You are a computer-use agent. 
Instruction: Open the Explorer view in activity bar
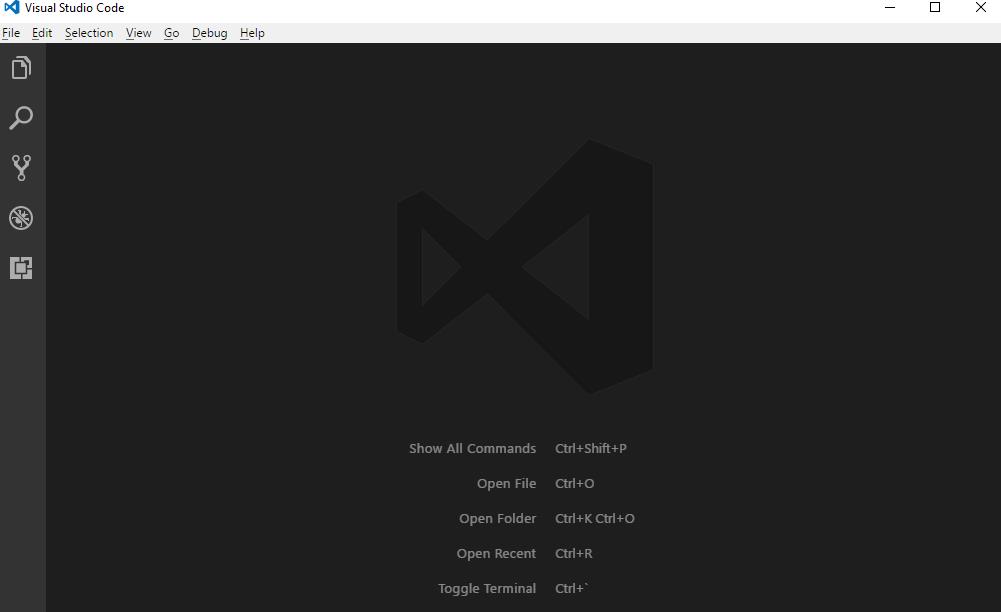pyautogui.click(x=21, y=68)
